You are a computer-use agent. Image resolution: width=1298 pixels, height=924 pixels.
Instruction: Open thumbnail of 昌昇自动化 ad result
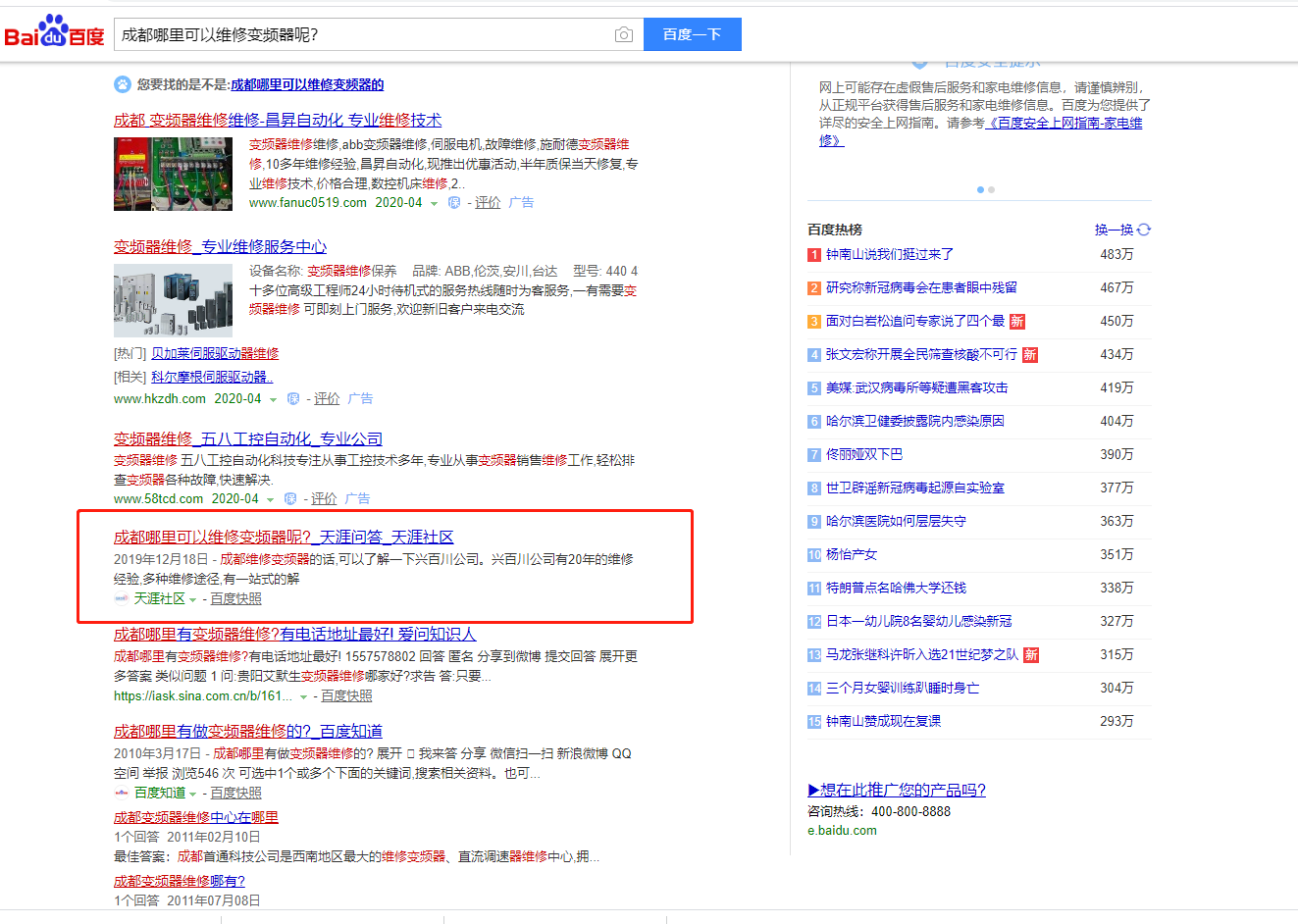pyautogui.click(x=173, y=174)
